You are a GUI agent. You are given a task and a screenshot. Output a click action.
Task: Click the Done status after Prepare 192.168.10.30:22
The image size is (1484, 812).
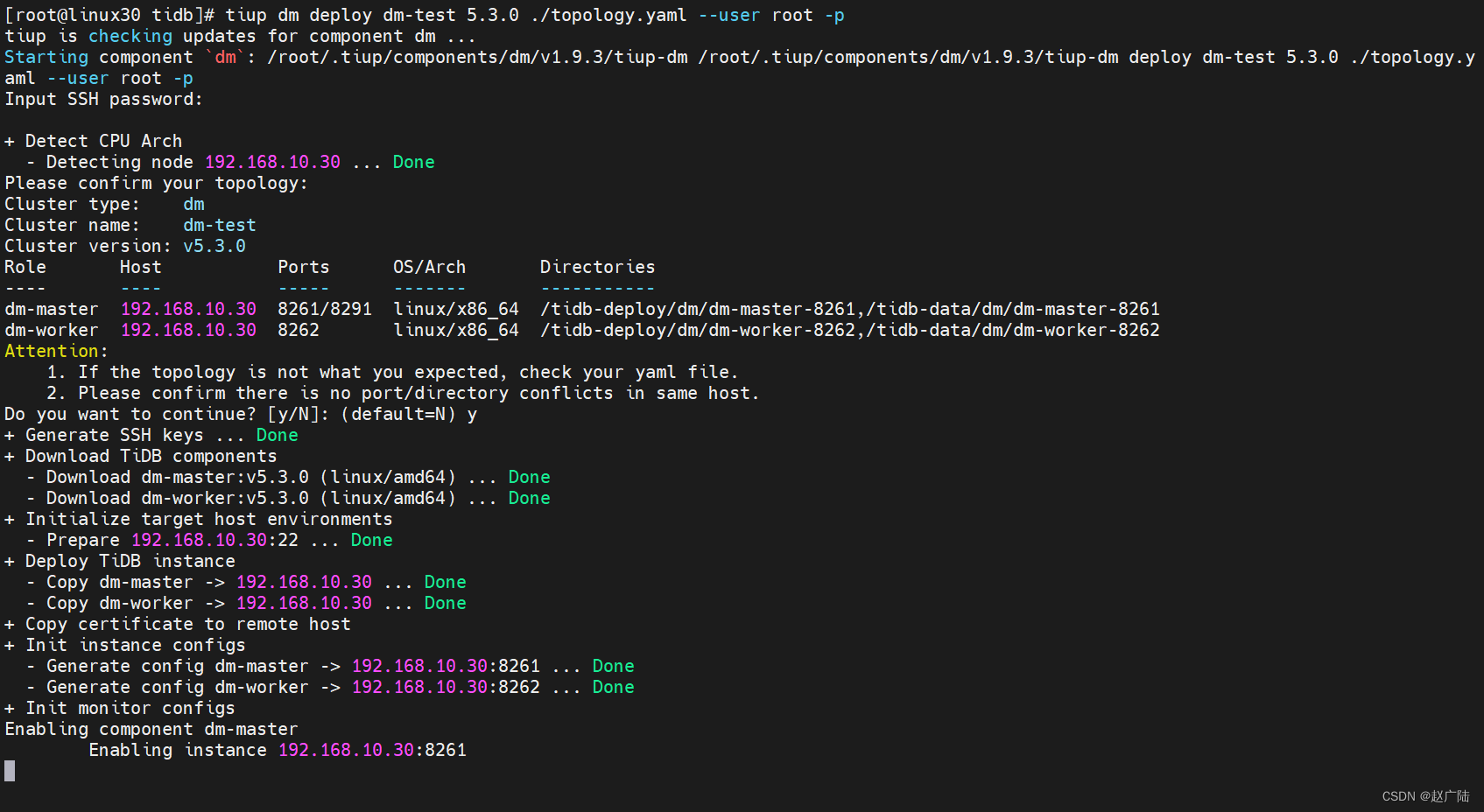371,540
